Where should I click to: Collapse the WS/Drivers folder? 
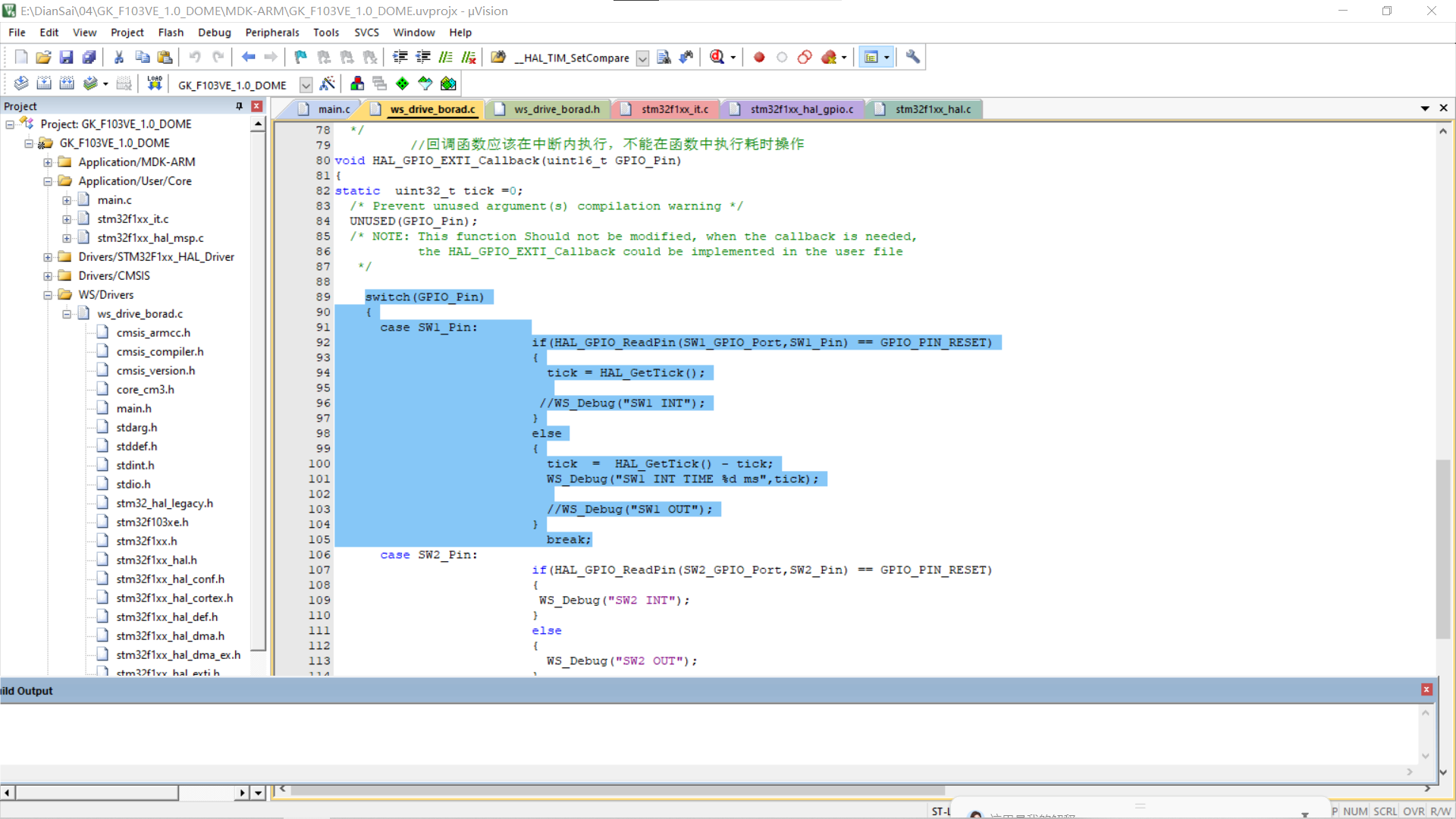pos(48,295)
